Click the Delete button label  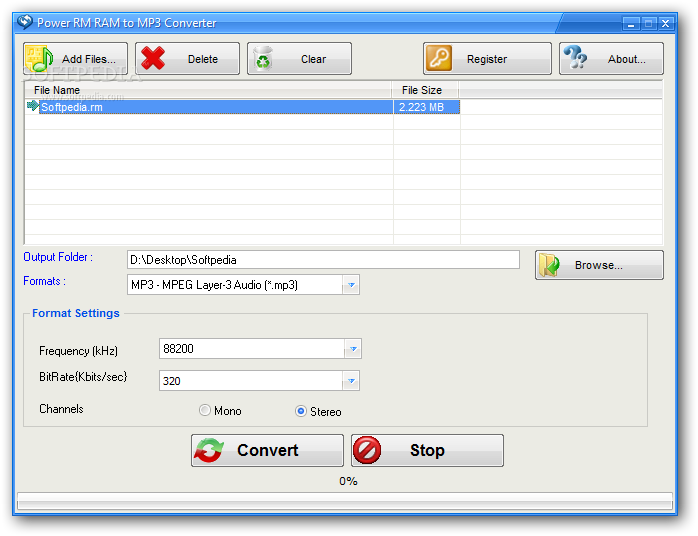point(203,59)
